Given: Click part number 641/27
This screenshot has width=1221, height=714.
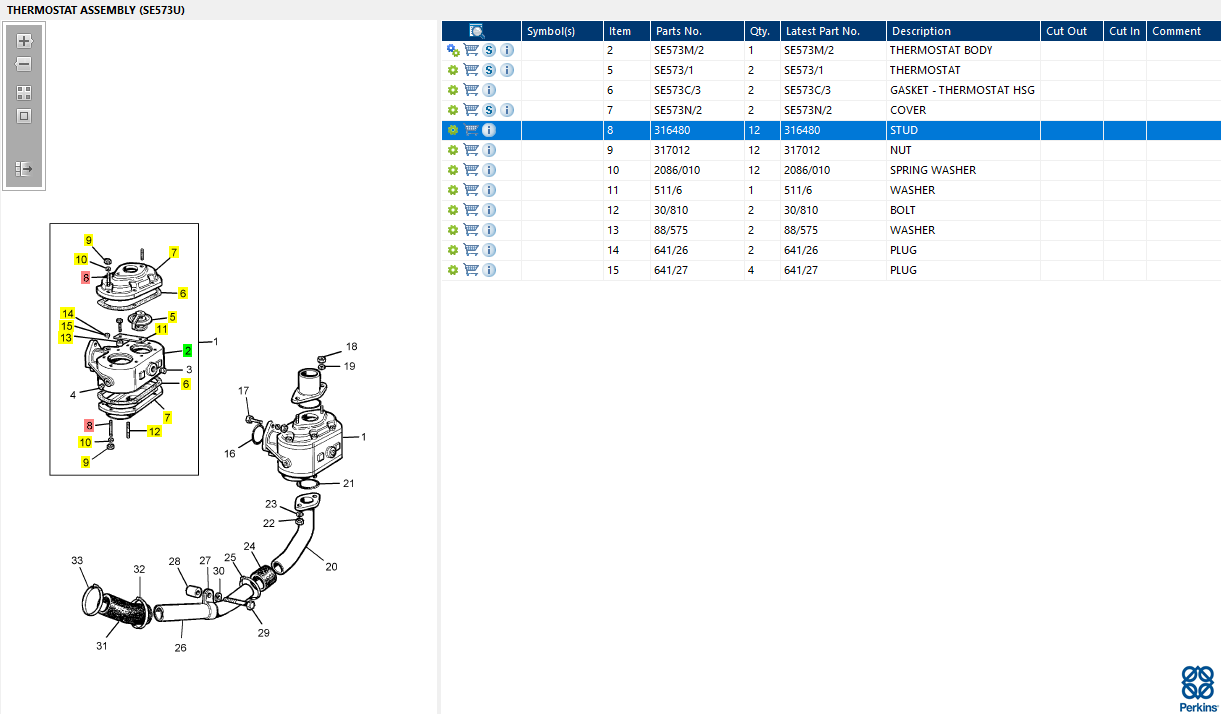Looking at the screenshot, I should [x=671, y=270].
